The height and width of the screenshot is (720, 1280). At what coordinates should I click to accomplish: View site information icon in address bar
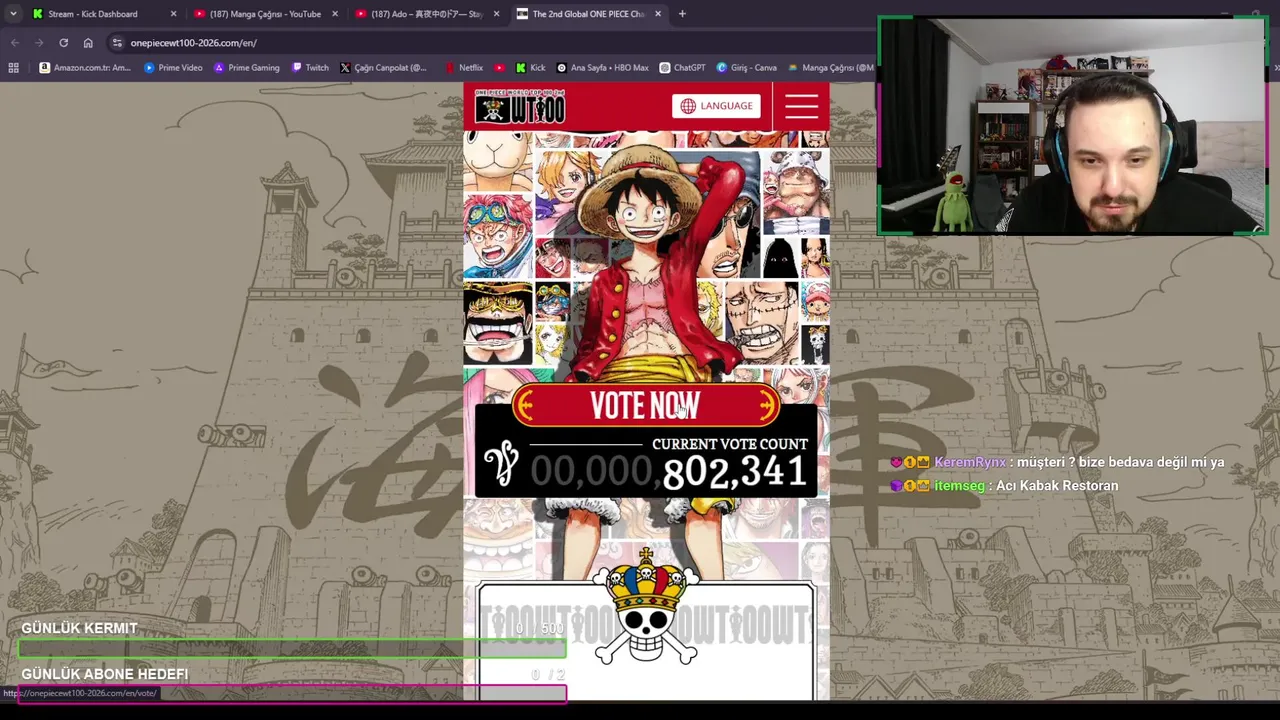(117, 43)
